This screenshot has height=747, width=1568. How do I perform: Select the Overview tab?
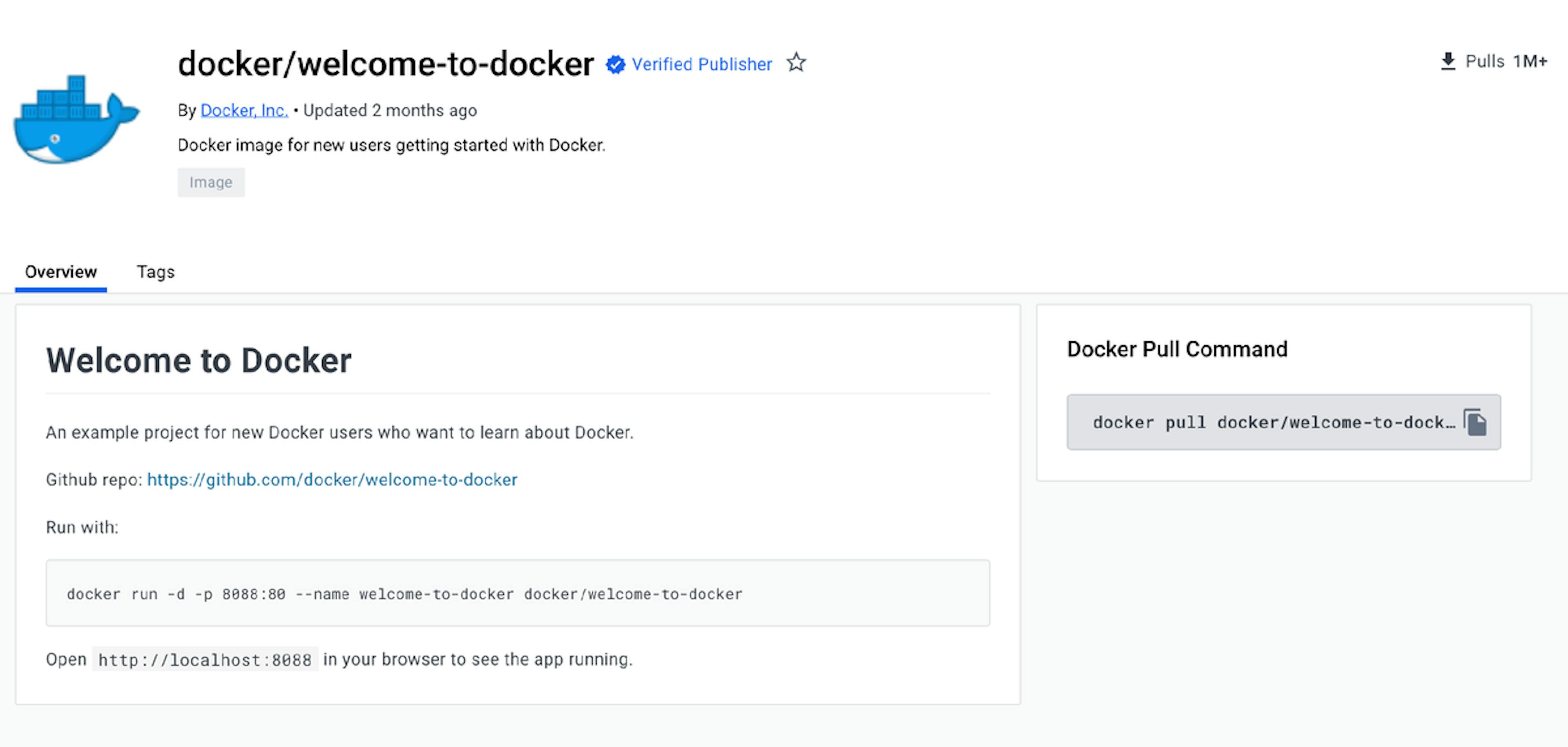pos(61,272)
